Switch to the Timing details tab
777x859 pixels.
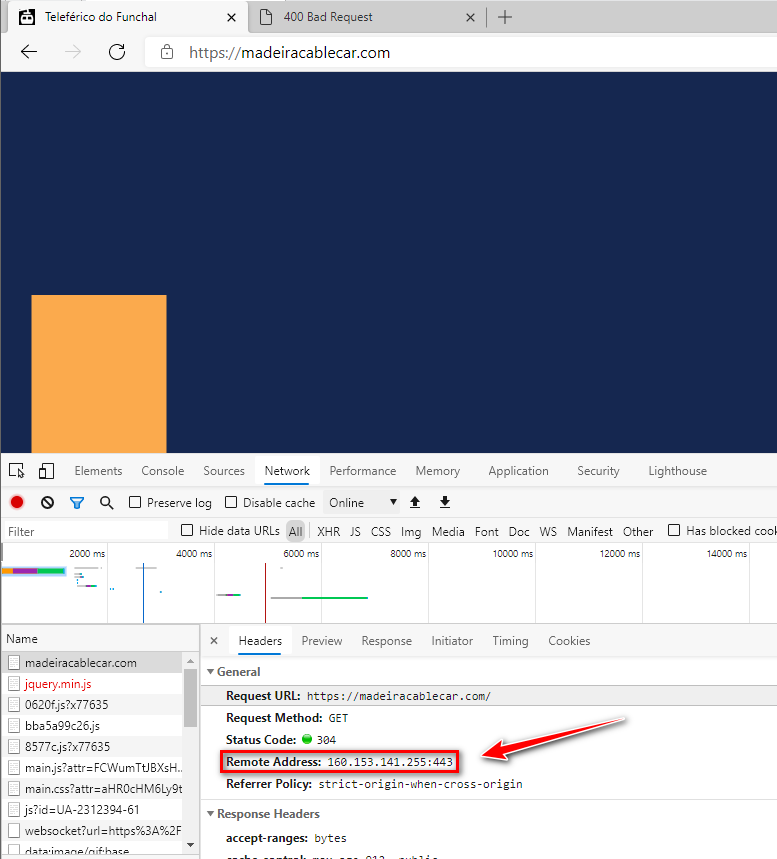click(510, 640)
